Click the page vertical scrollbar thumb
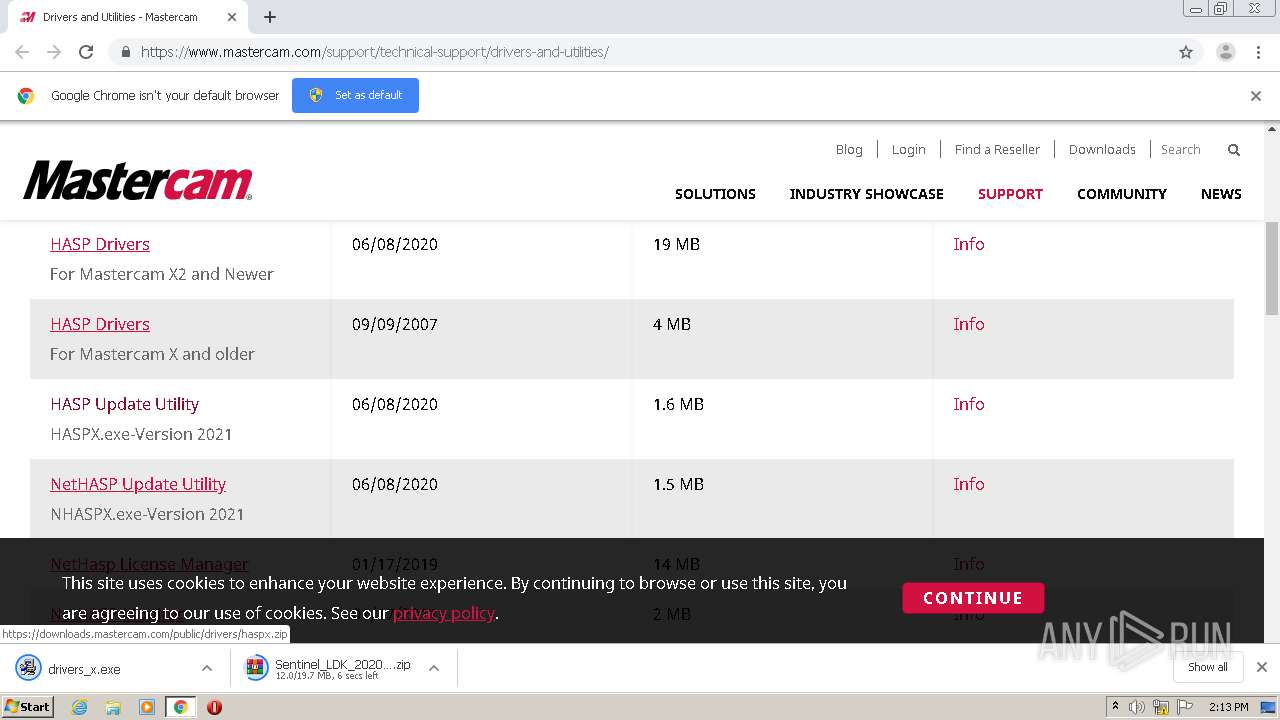Screen dimensions: 1280x720 [x=1272, y=268]
